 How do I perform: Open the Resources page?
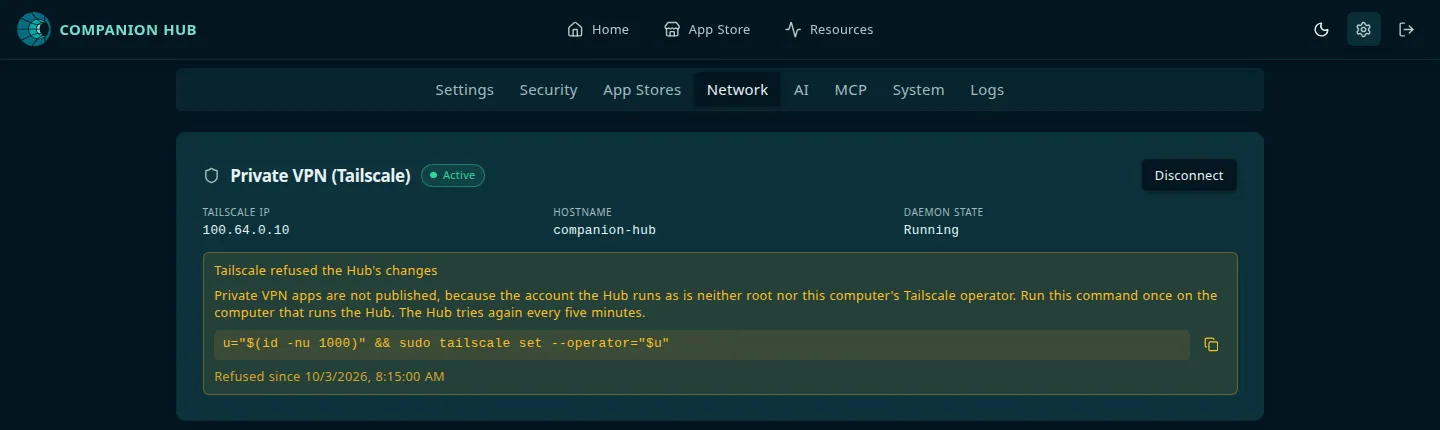tap(829, 30)
